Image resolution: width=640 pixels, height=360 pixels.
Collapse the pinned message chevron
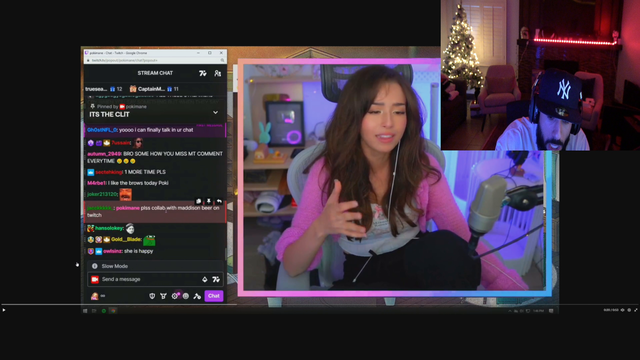click(215, 113)
